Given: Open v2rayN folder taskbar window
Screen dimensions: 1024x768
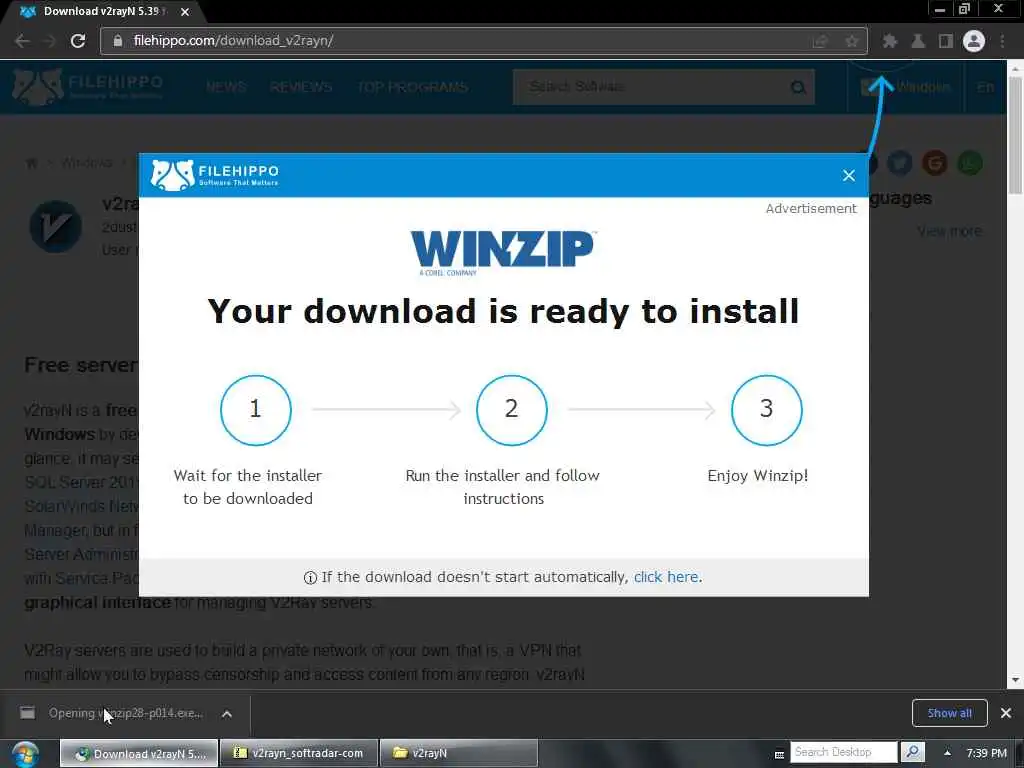Looking at the screenshot, I should coord(458,753).
